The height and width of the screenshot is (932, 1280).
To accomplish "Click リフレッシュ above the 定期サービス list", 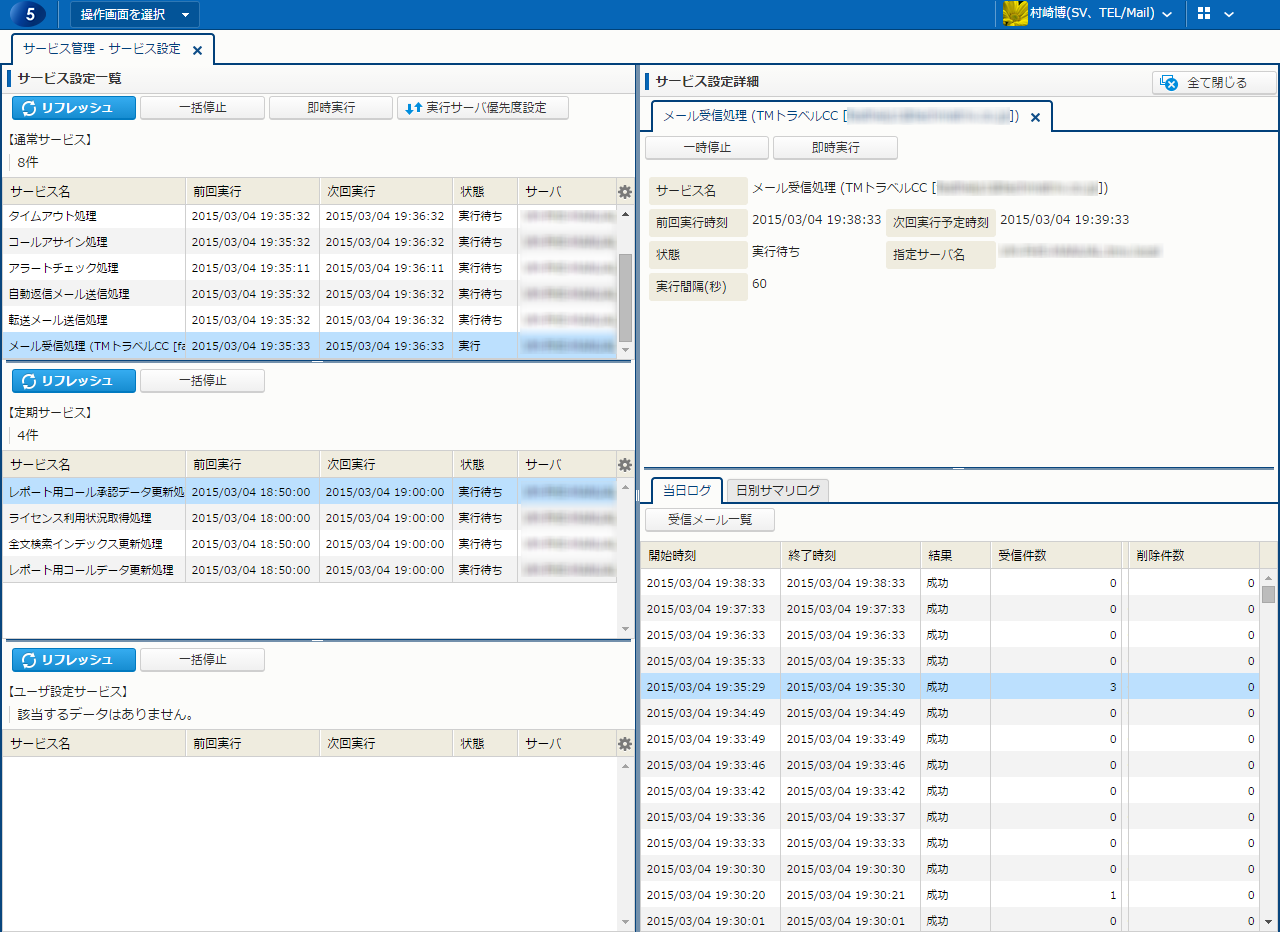I will click(74, 381).
